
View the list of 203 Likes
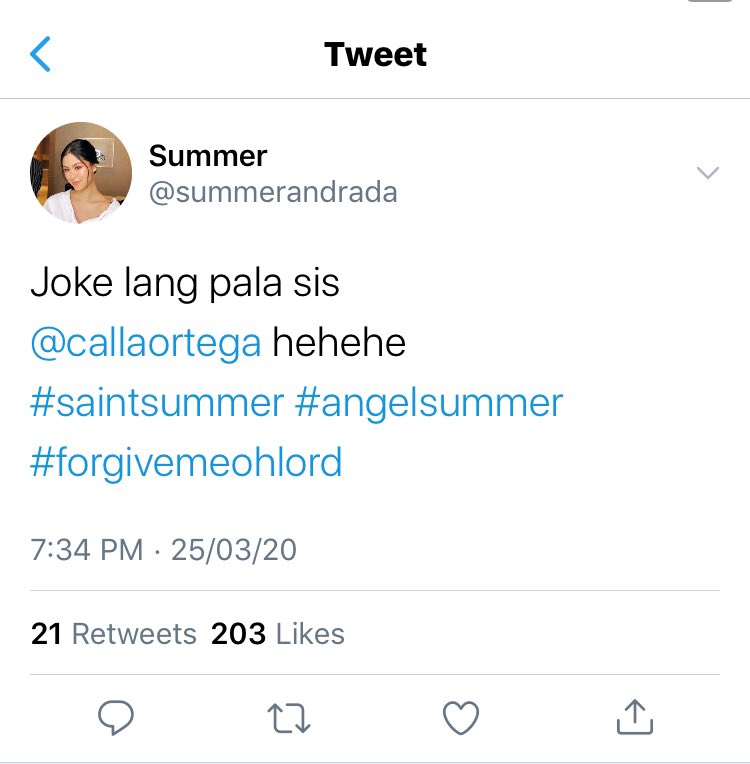pyautogui.click(x=278, y=634)
